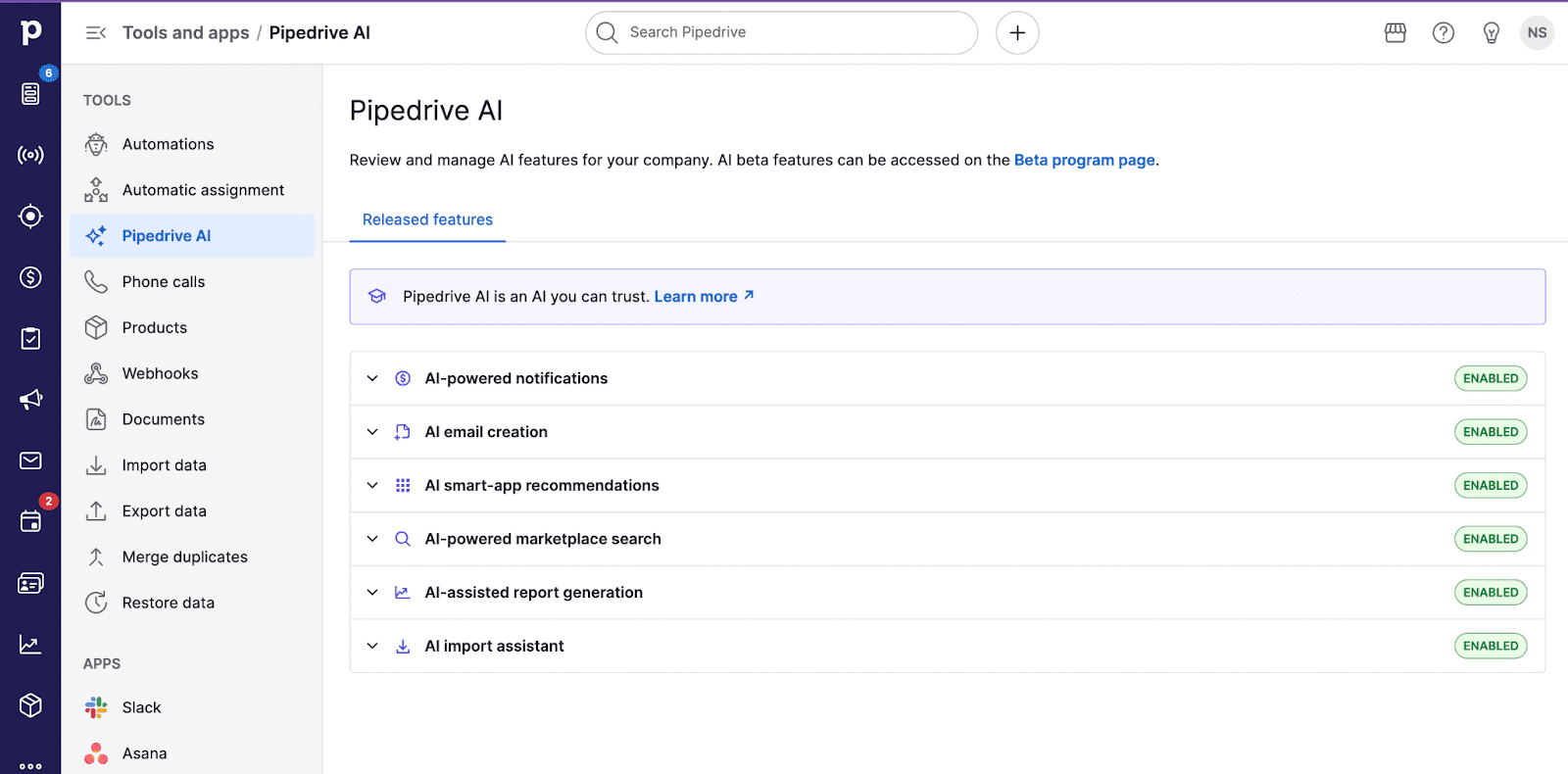
Task: Expand the AI import assistant chevron
Action: click(372, 646)
